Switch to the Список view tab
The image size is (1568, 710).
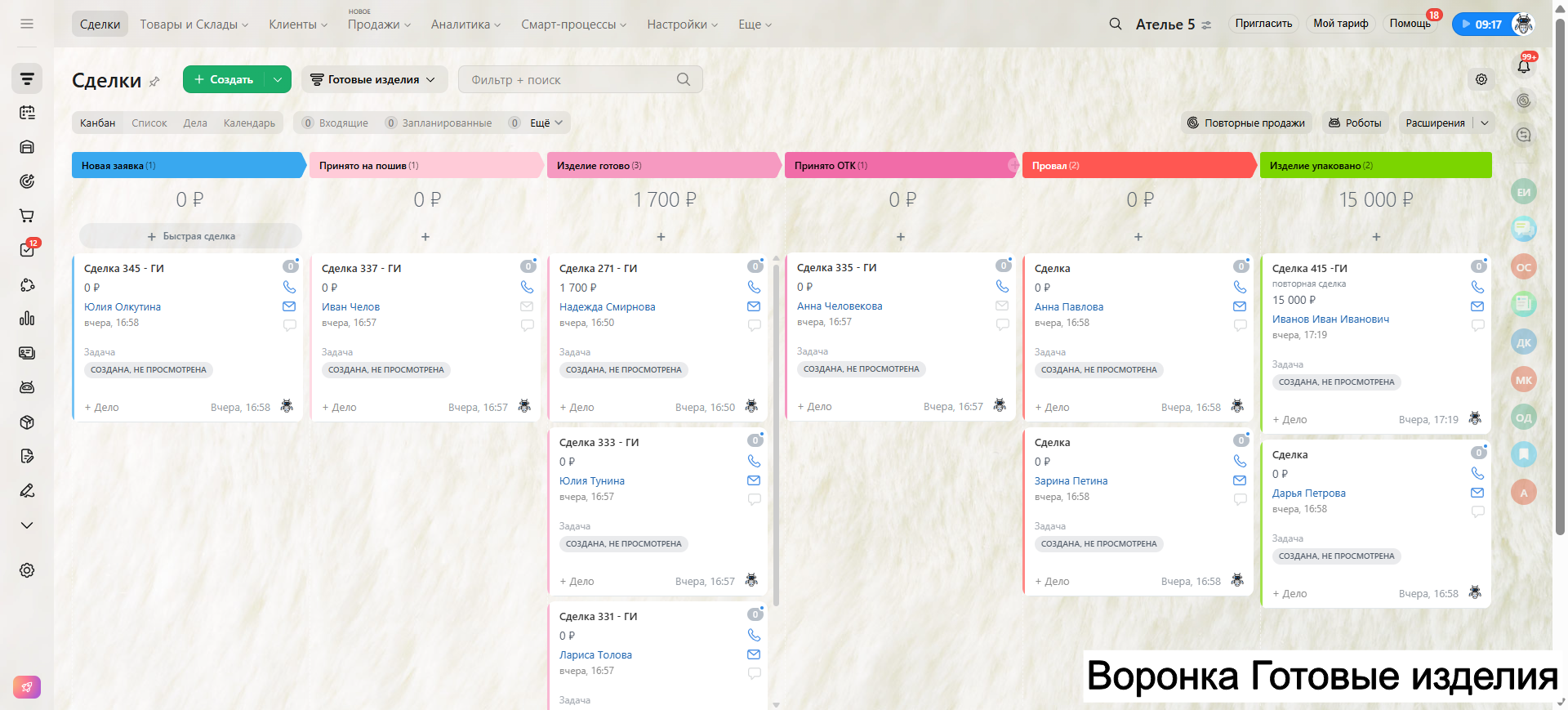point(149,123)
